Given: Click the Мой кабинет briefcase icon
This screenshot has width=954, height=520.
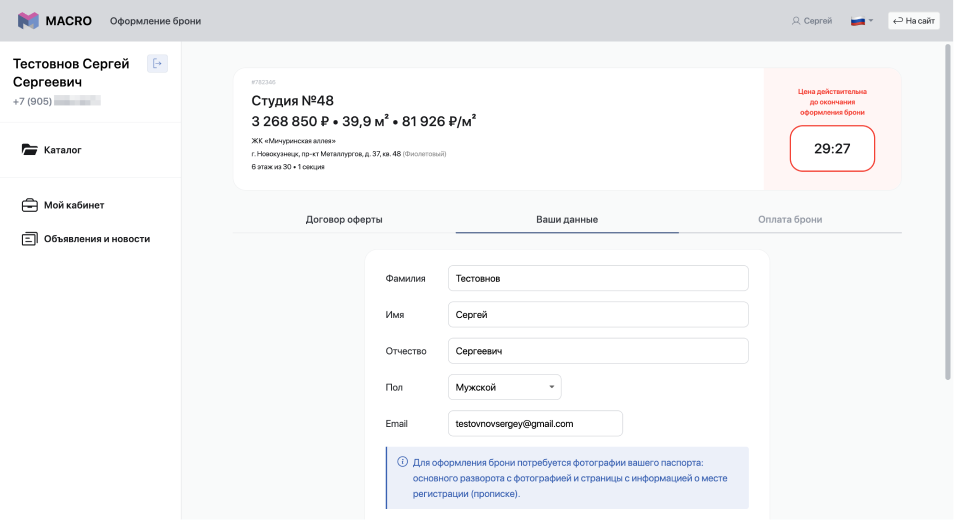Looking at the screenshot, I should 29,205.
